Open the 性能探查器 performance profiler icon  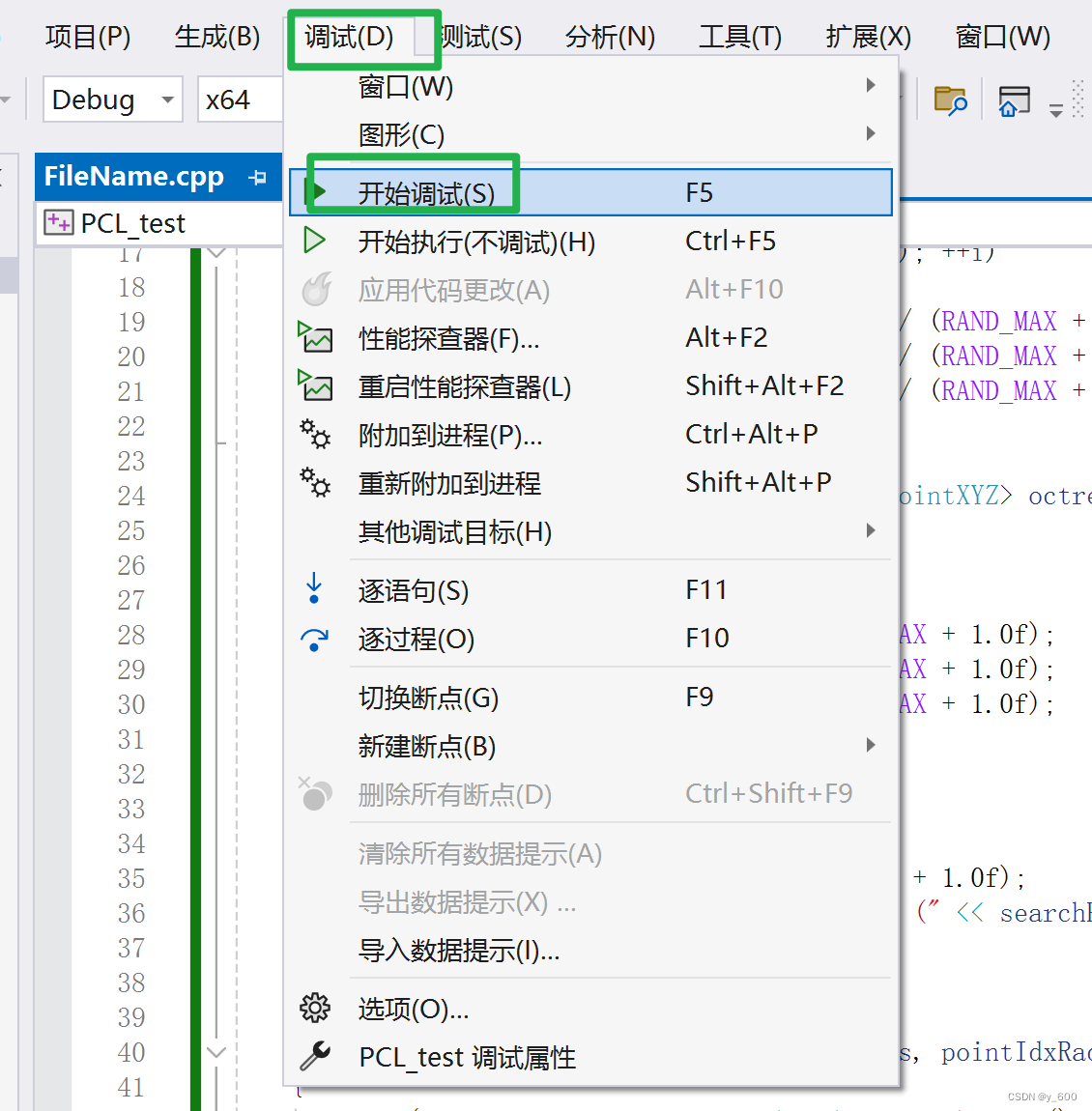[315, 337]
